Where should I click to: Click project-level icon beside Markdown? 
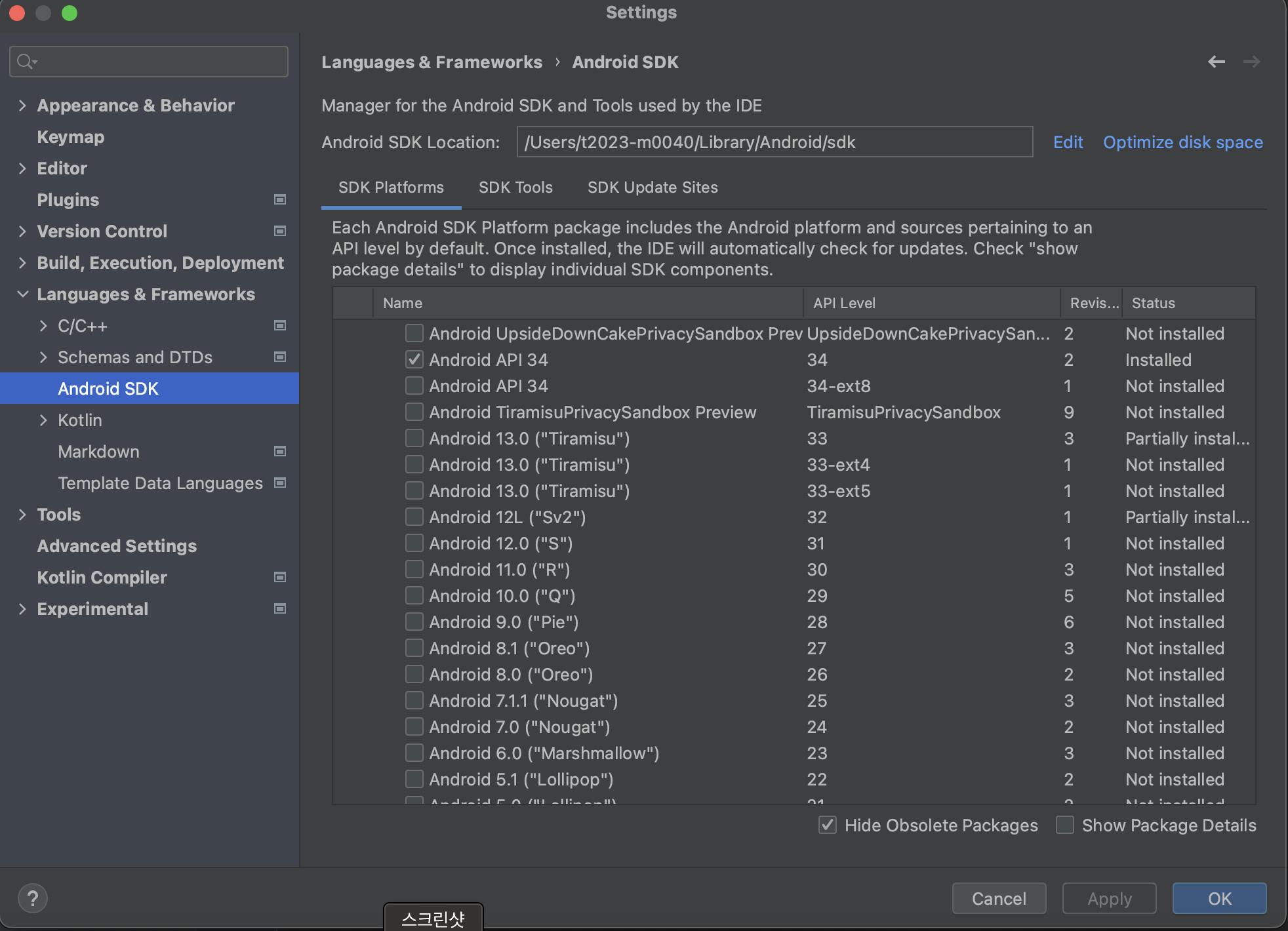[280, 451]
